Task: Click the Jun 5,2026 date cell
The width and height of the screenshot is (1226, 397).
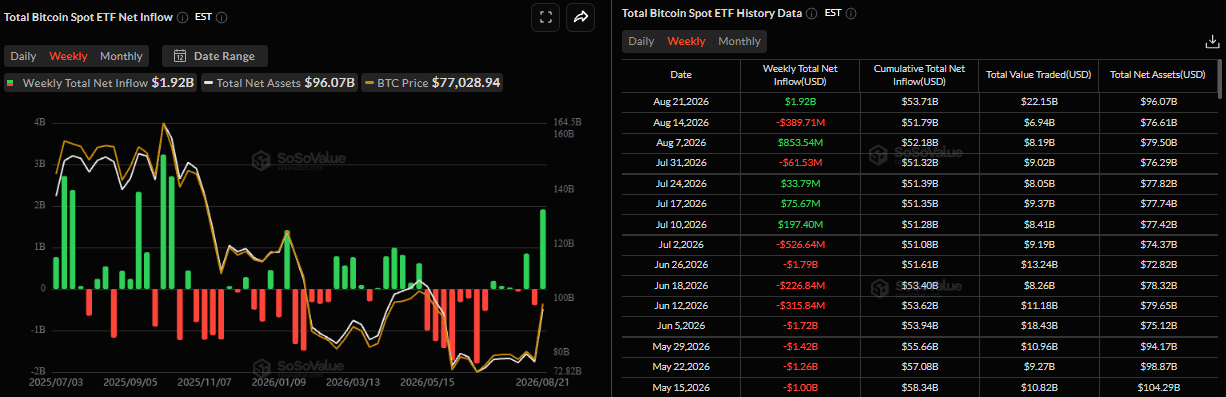Action: coord(680,326)
